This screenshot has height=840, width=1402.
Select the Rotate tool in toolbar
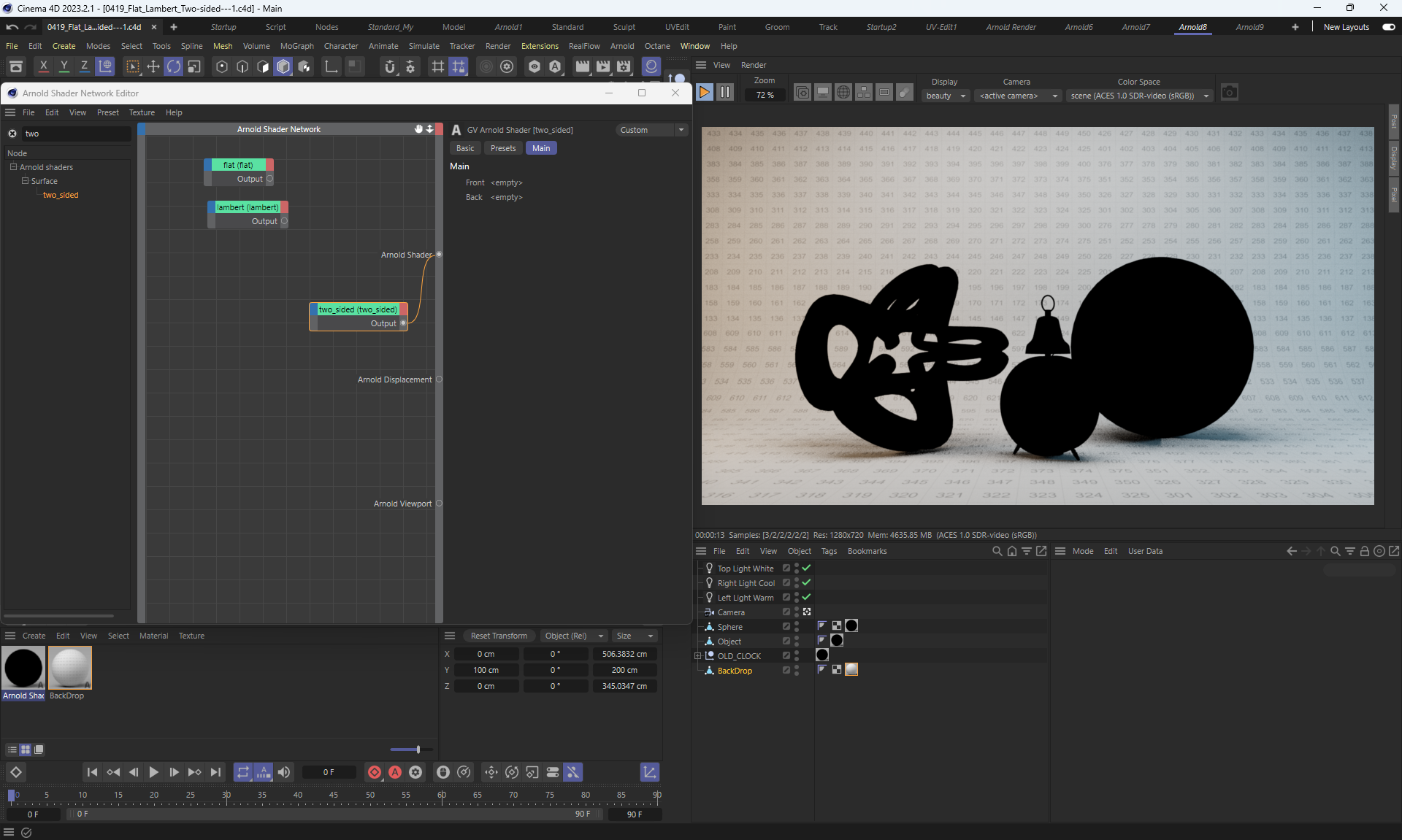point(174,67)
